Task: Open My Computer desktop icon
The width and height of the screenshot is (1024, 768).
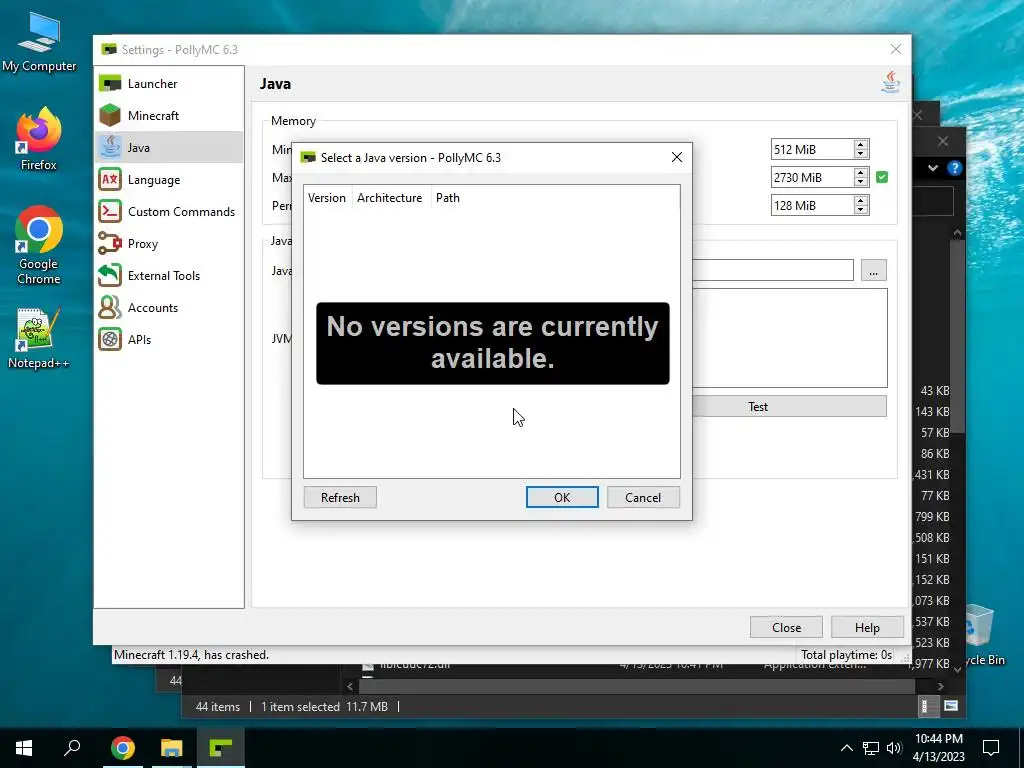Action: (x=39, y=42)
